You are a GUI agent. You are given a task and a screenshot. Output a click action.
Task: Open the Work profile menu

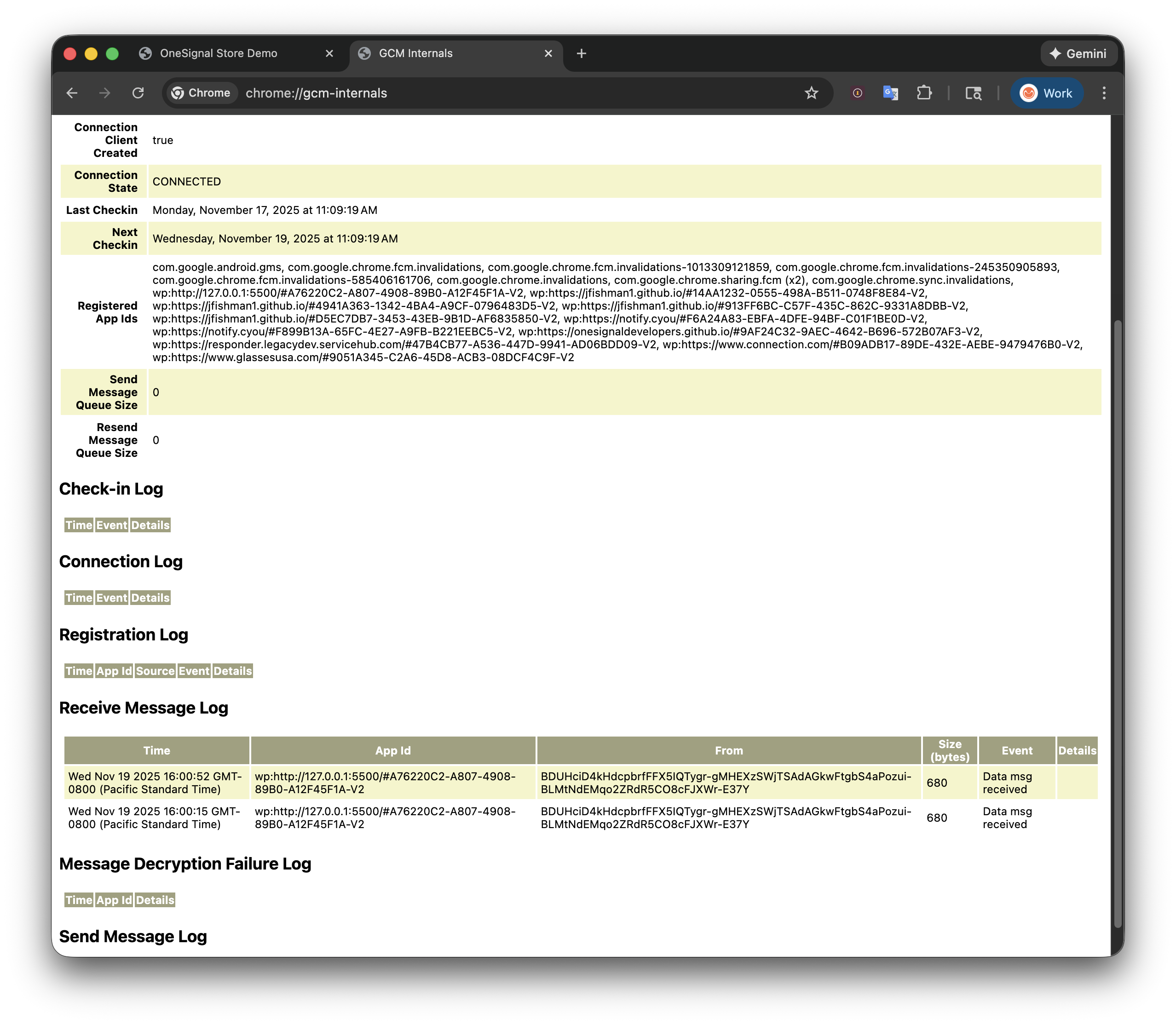1047,93
